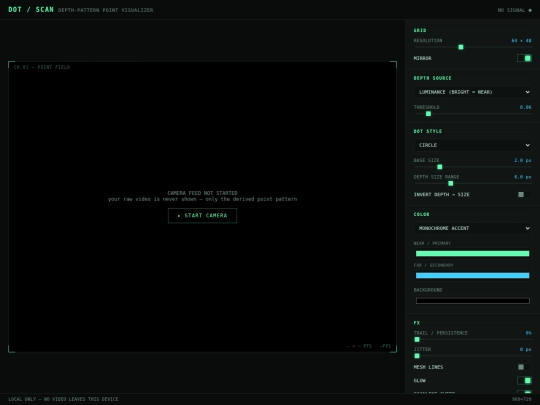Adjust the Depth Size Range slider

click(x=472, y=184)
